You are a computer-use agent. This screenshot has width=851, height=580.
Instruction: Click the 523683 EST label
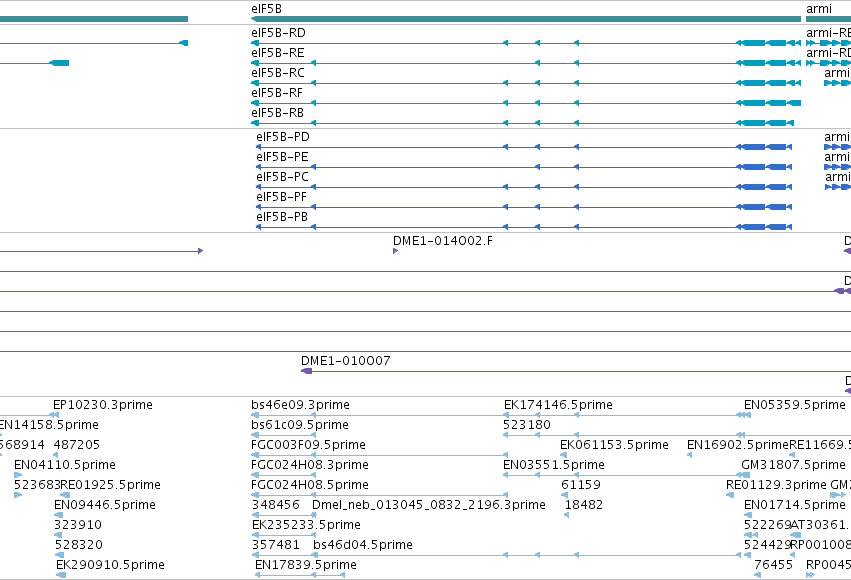pyautogui.click(x=37, y=485)
